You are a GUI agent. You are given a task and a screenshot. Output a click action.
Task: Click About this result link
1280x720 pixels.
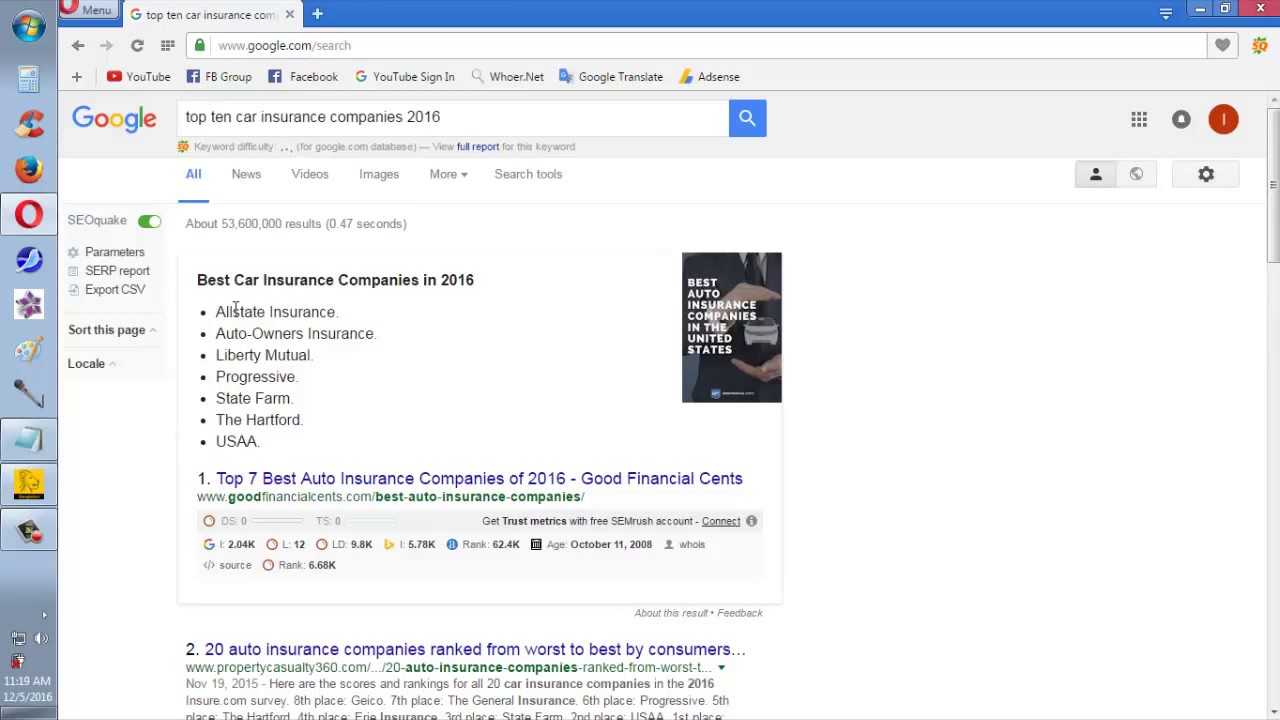(x=671, y=613)
